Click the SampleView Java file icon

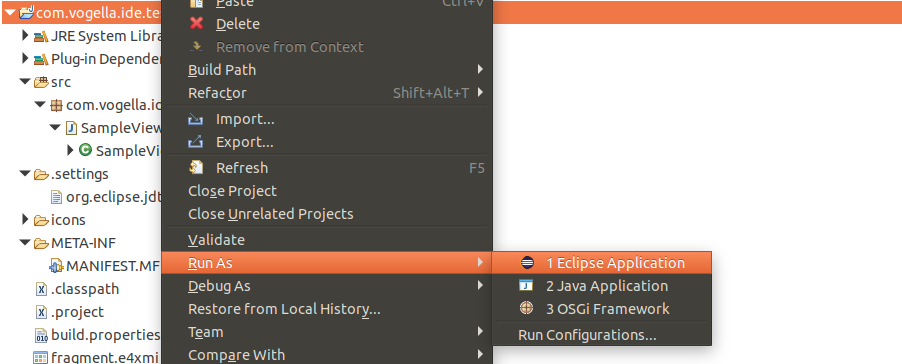tap(71, 128)
